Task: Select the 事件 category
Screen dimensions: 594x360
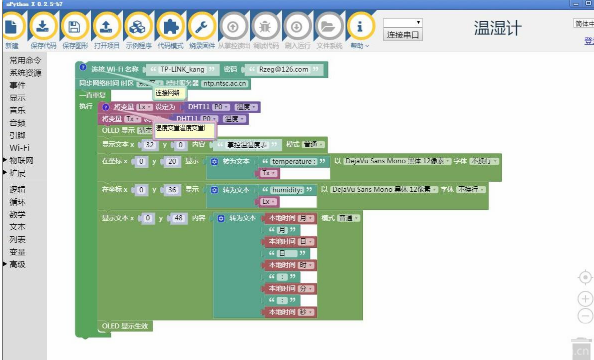Action: pos(17,85)
